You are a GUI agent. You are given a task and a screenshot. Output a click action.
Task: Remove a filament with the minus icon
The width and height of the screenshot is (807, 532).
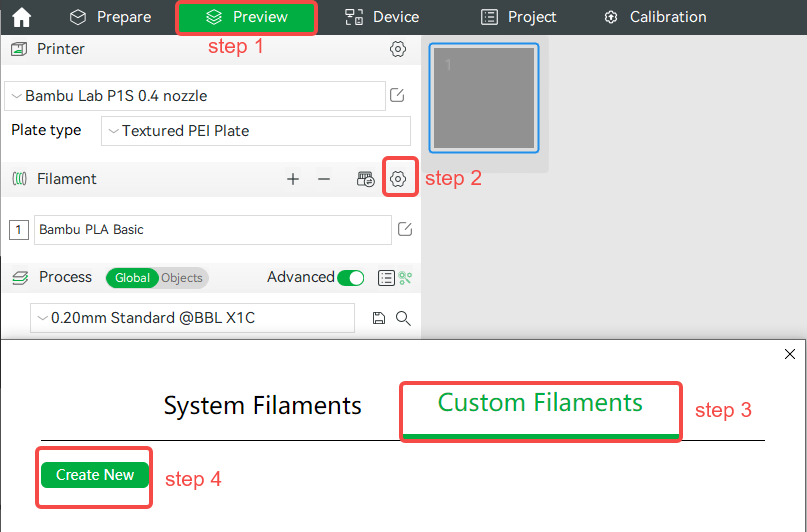tap(324, 179)
